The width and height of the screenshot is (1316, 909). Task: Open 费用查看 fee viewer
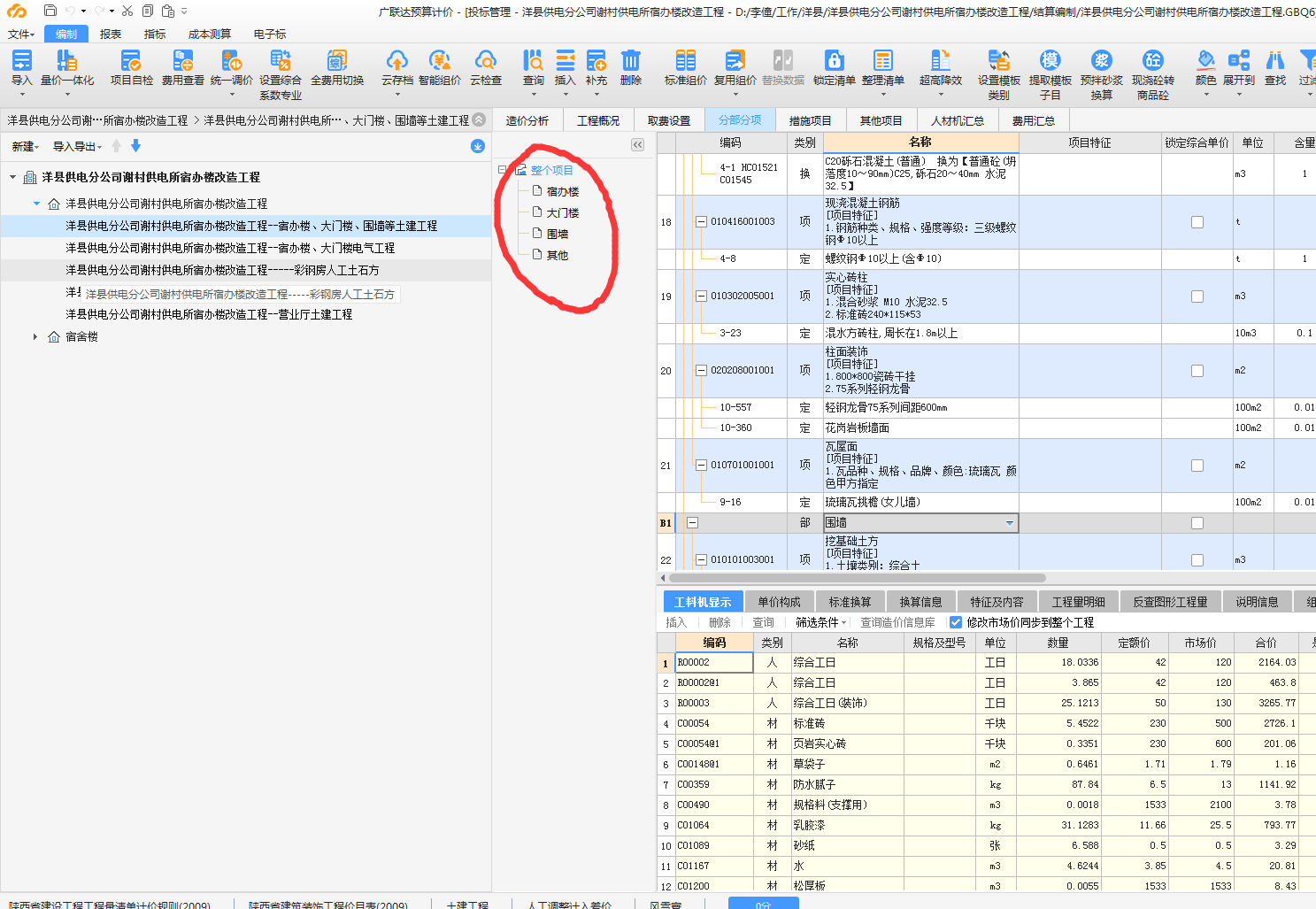coord(182,68)
